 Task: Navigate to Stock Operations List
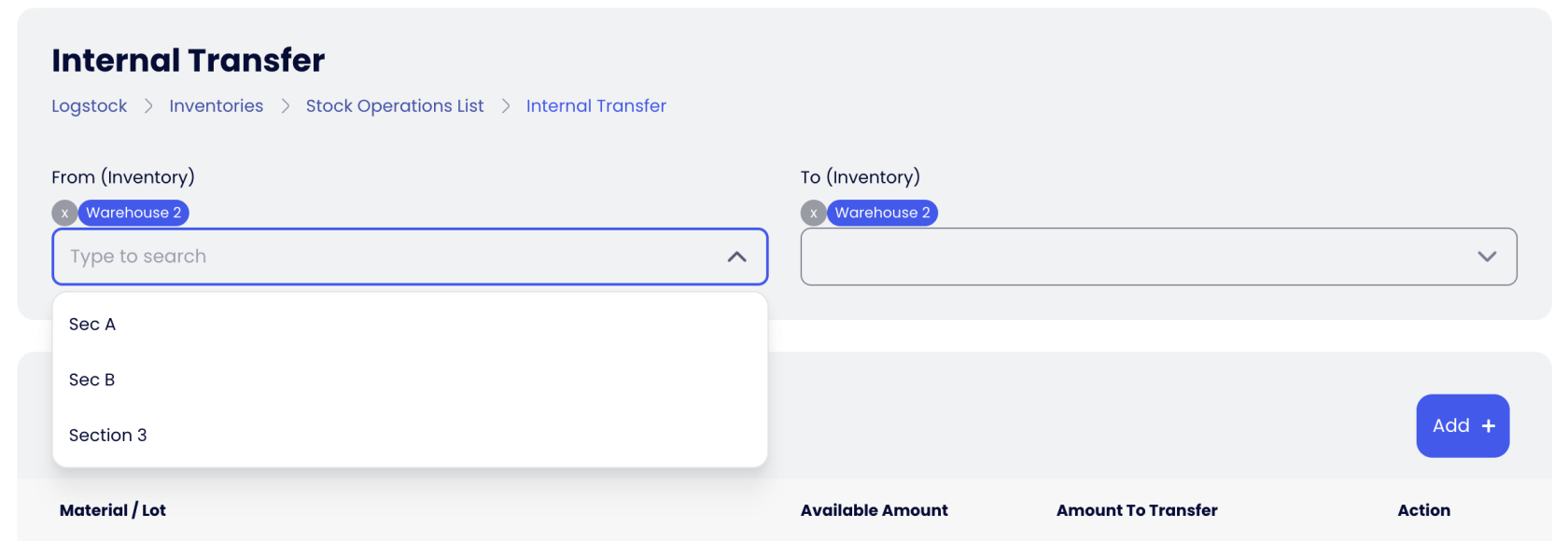(x=395, y=106)
